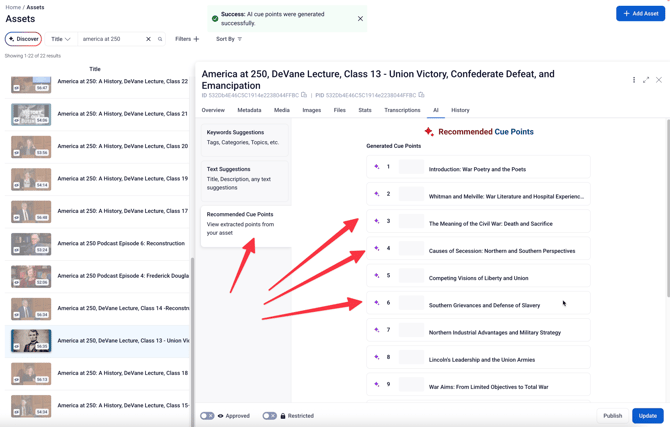The height and width of the screenshot is (427, 670).
Task: Click Home in the breadcrumb
Action: [13, 7]
